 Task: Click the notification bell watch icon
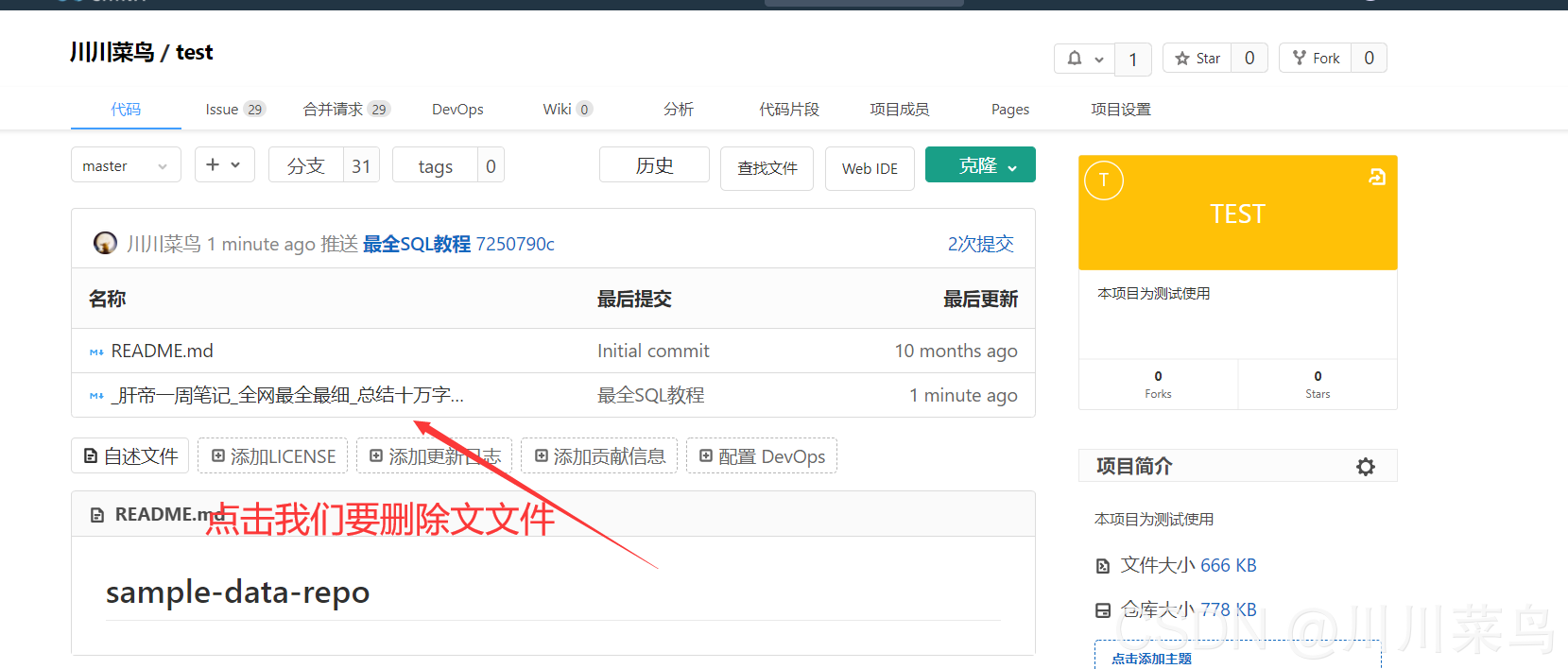pyautogui.click(x=1075, y=59)
